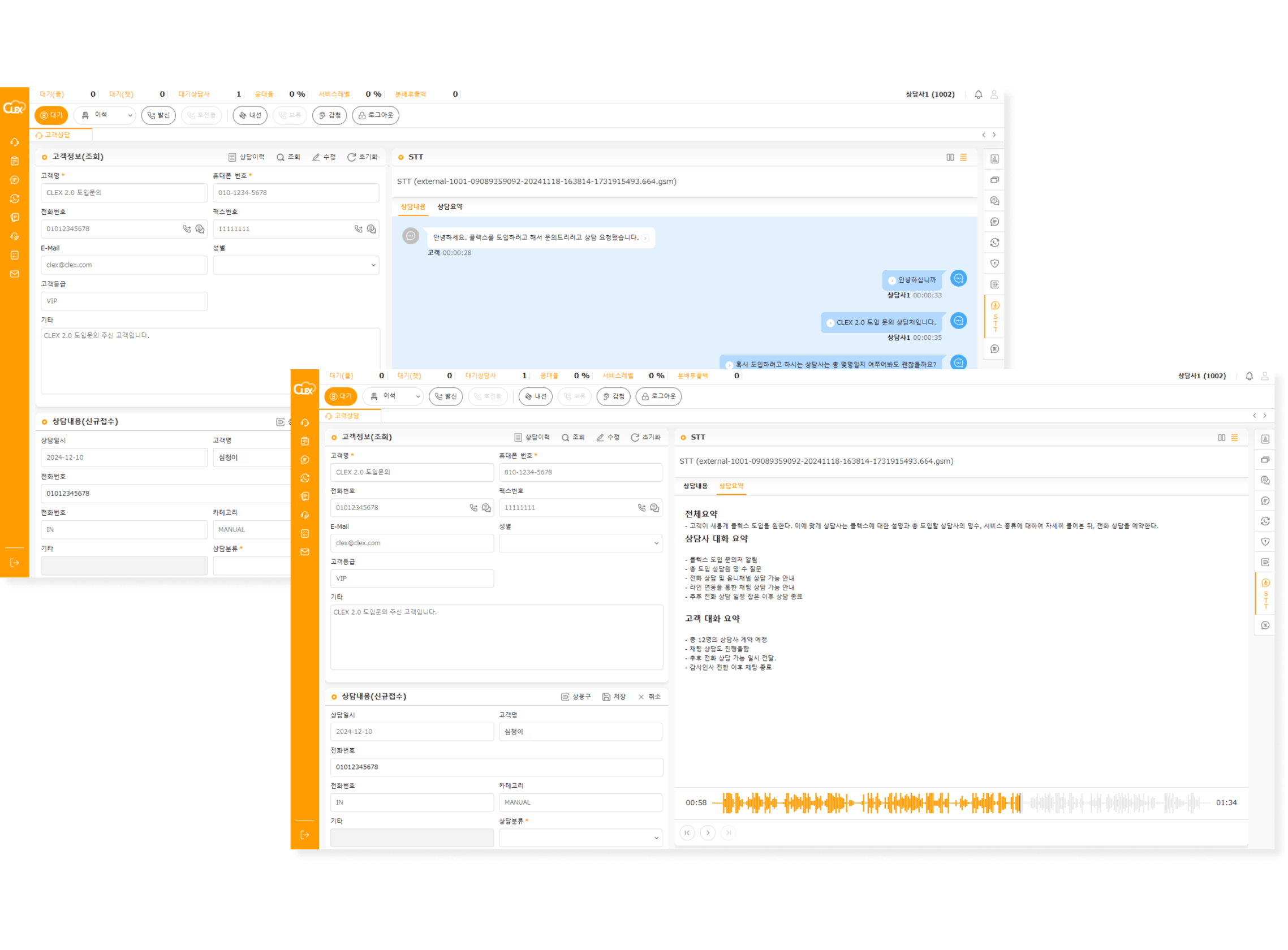
Task: Click the orange logout icon in the front window's left sidebar
Action: [x=305, y=835]
